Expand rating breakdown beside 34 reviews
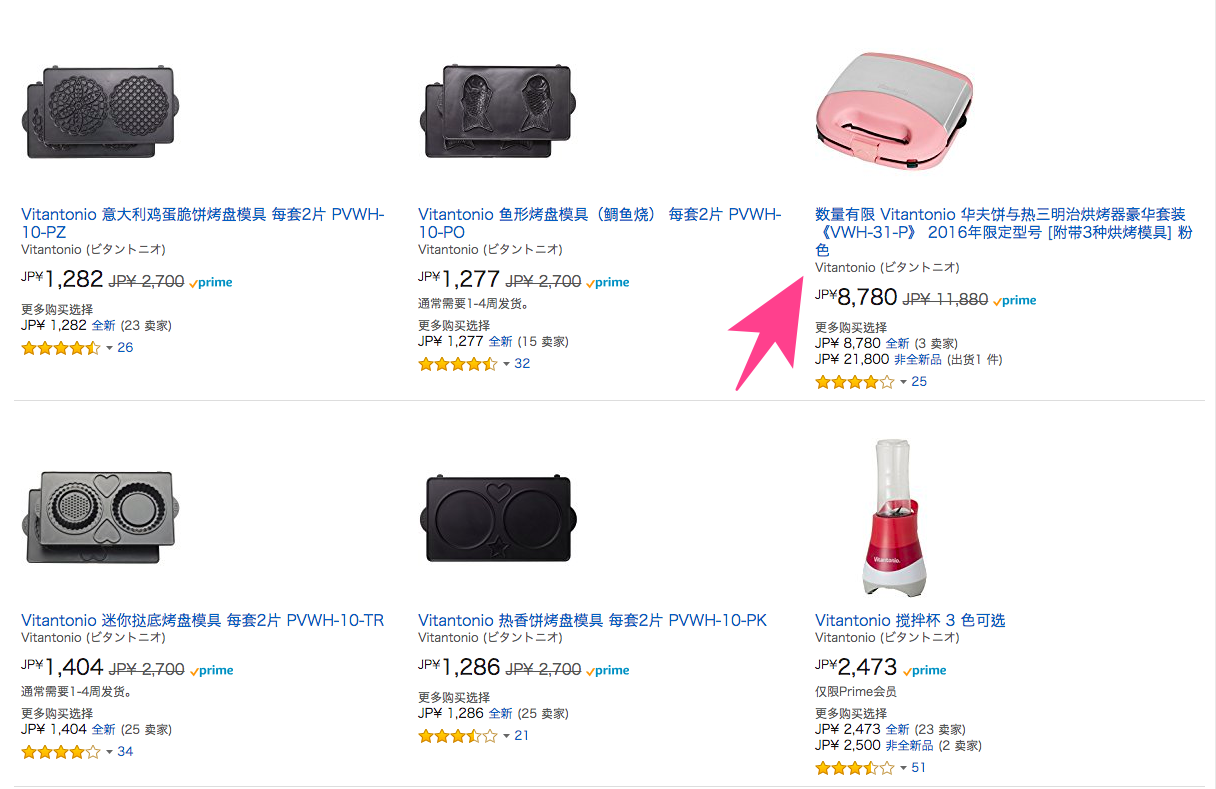 [x=109, y=752]
